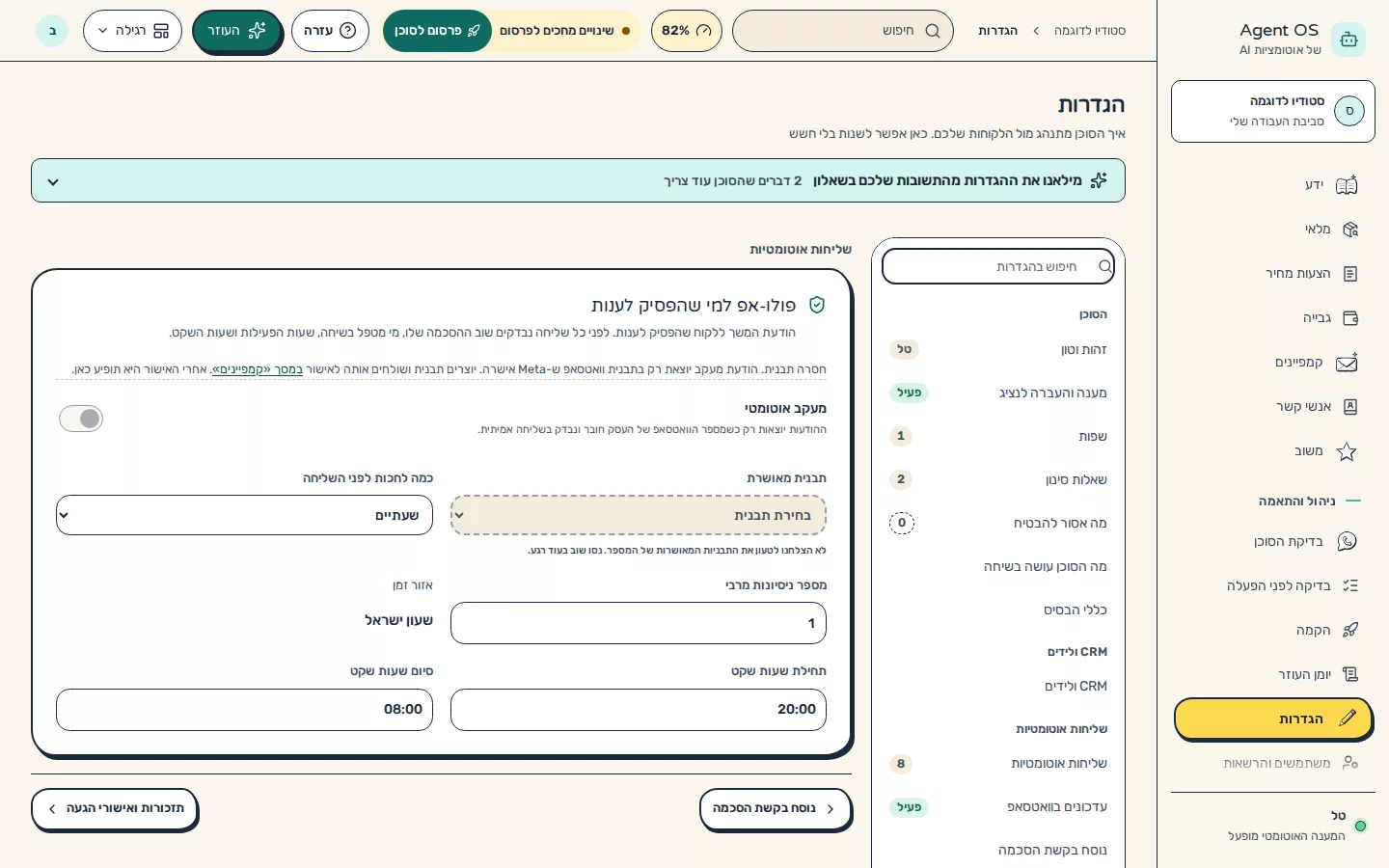1389x868 pixels.
Task: Select מענה והעברה לנציג settings item
Action: point(997,393)
